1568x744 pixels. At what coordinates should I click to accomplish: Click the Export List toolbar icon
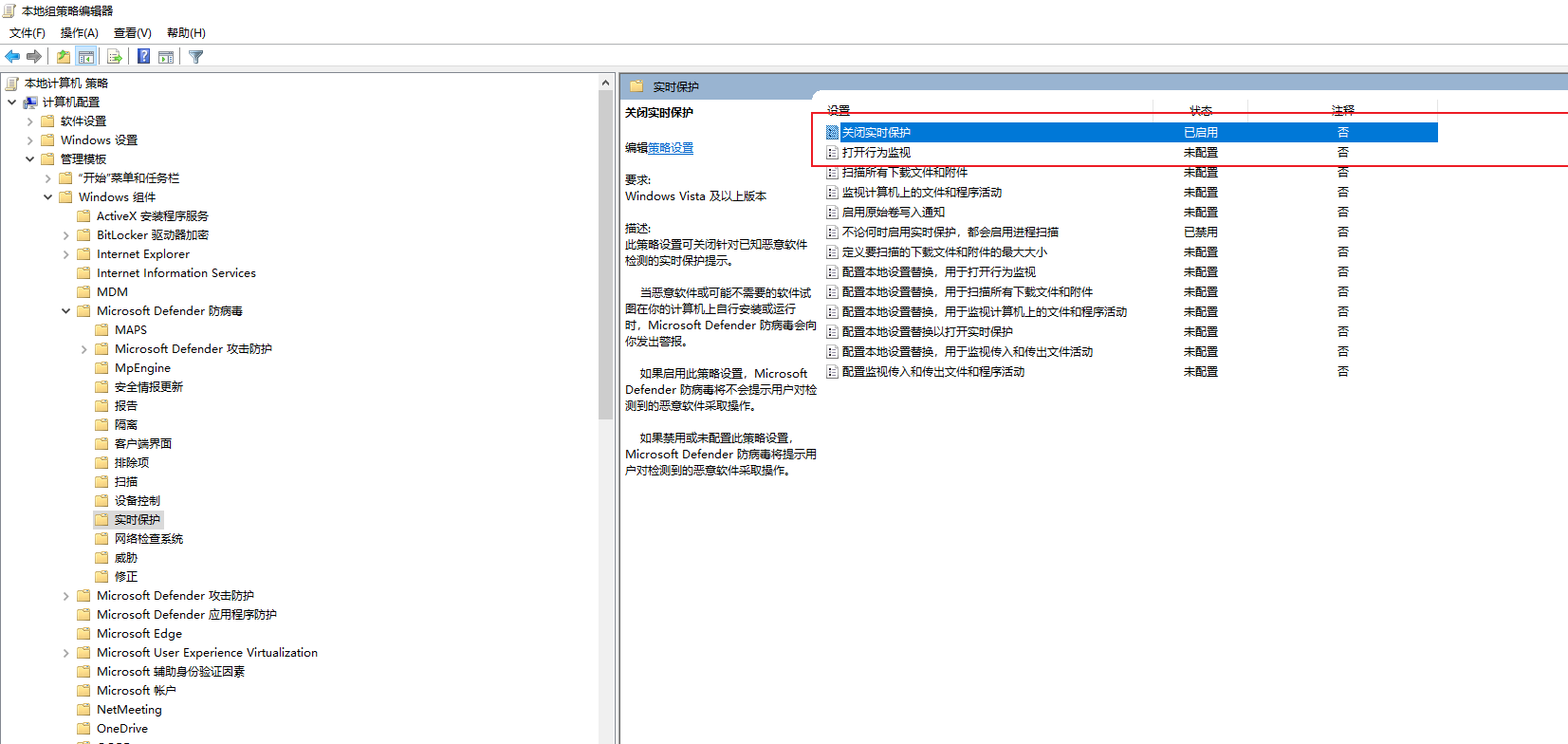[x=114, y=57]
